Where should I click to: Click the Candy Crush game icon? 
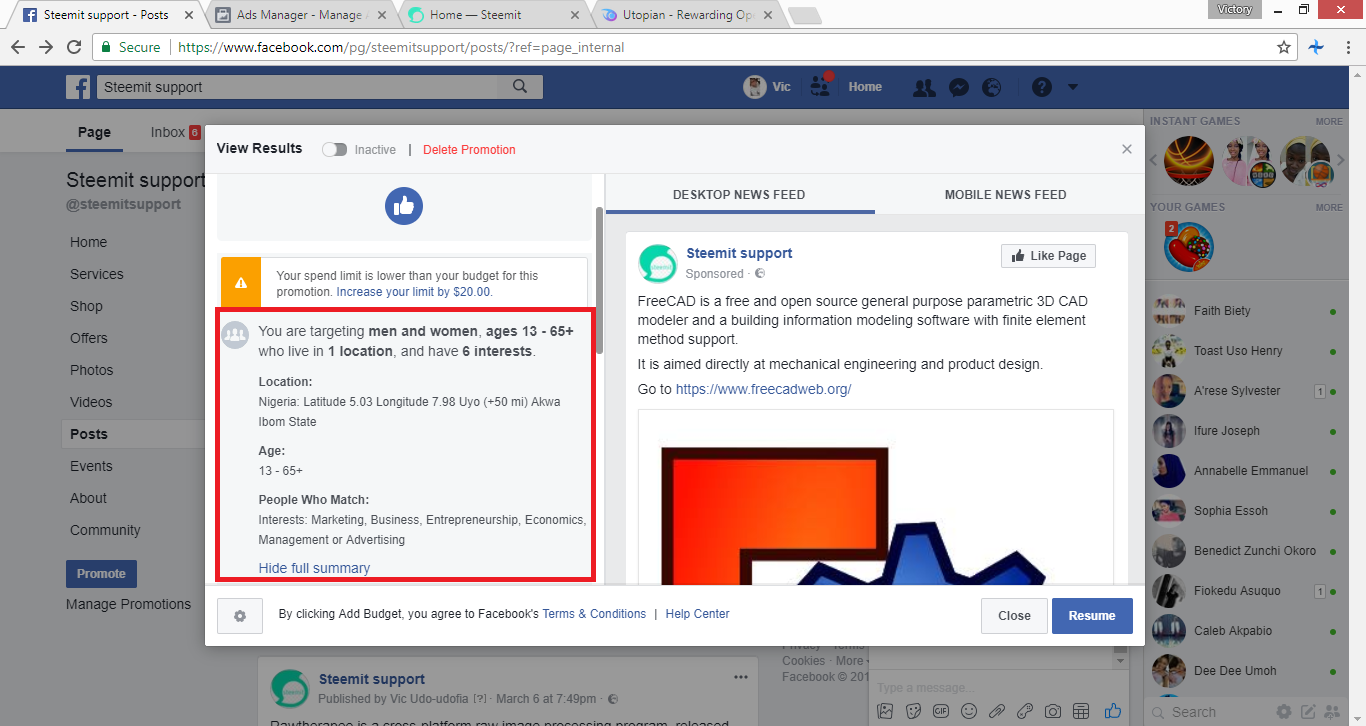[1189, 247]
